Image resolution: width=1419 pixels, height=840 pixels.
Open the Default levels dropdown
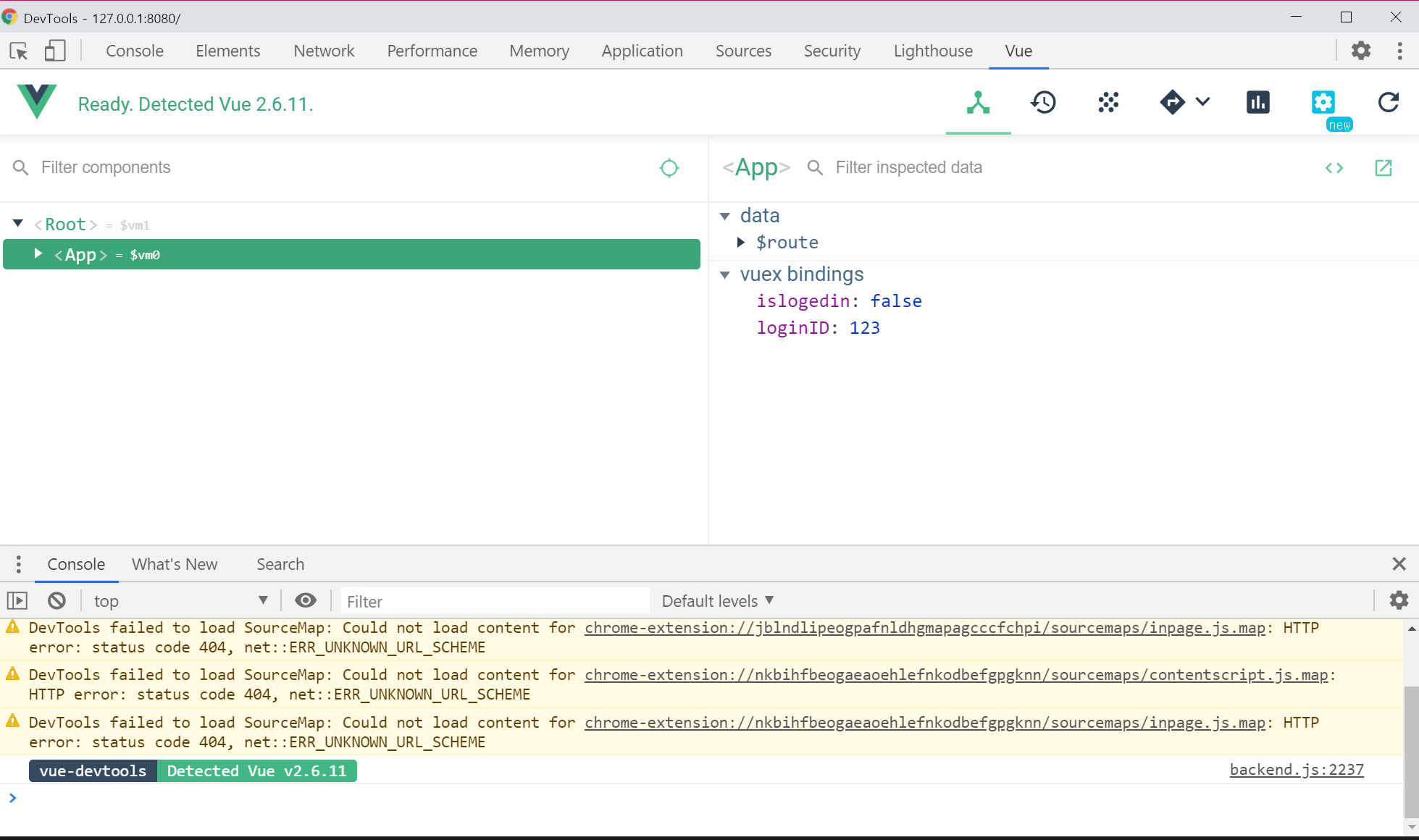pyautogui.click(x=717, y=601)
